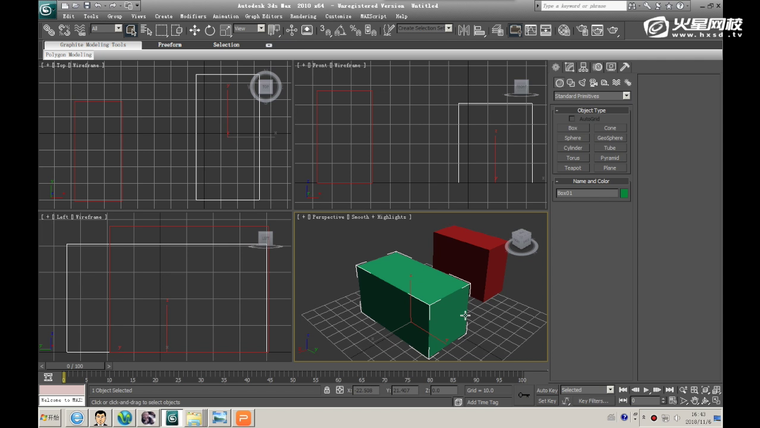The height and width of the screenshot is (428, 760).
Task: Click the perspective viewport ViewCube
Action: point(520,240)
